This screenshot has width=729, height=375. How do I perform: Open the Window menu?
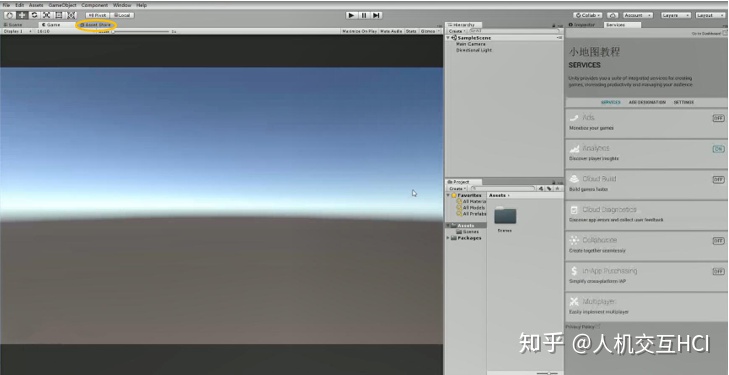coord(122,5)
